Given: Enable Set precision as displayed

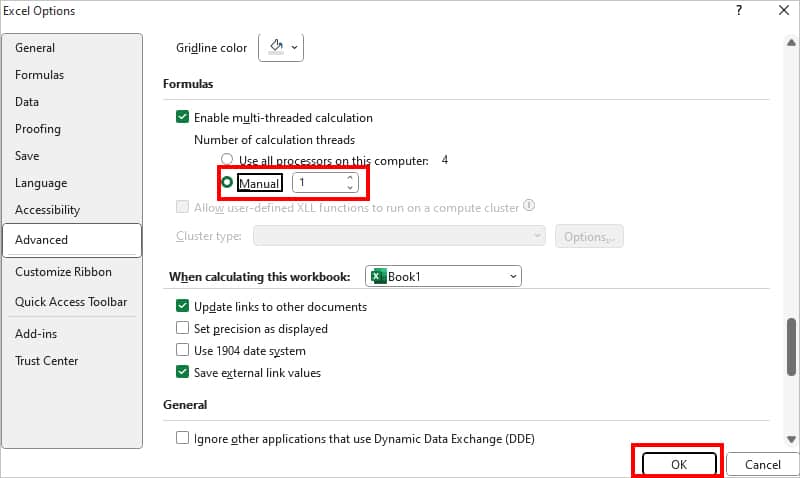Looking at the screenshot, I should click(182, 328).
